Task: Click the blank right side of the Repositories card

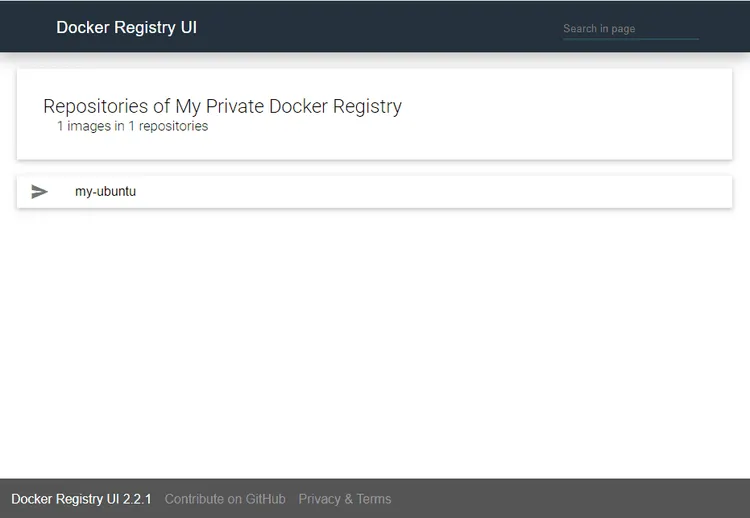Action: [x=600, y=114]
